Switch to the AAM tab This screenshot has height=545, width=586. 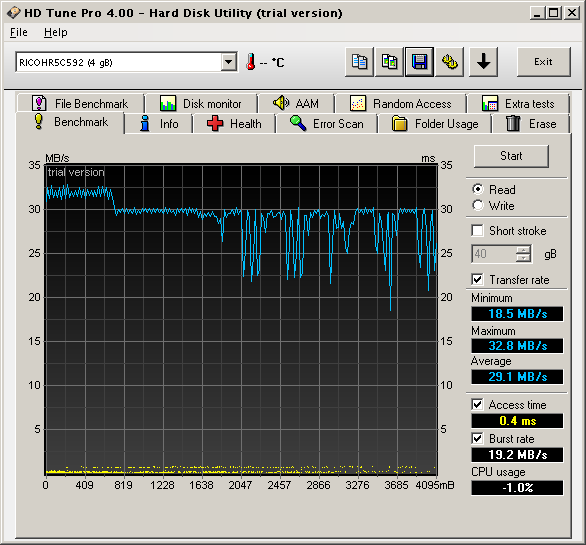pos(296,103)
